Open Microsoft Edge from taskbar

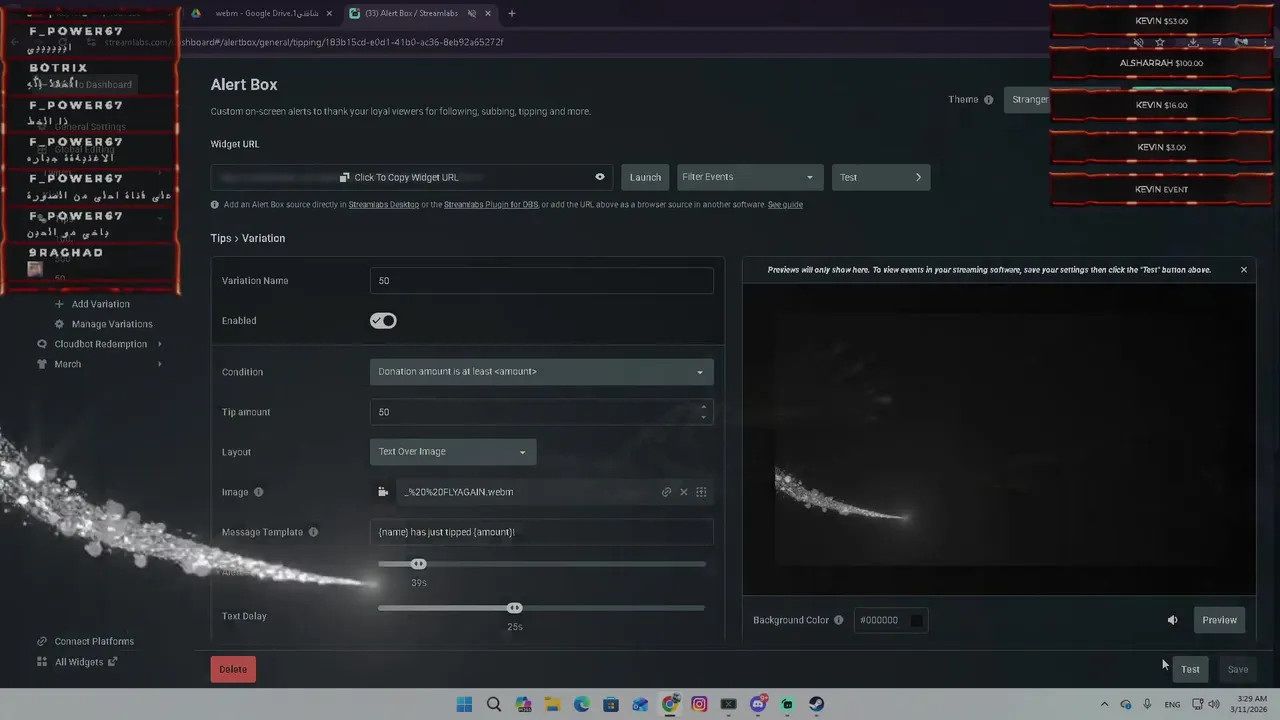[x=582, y=704]
